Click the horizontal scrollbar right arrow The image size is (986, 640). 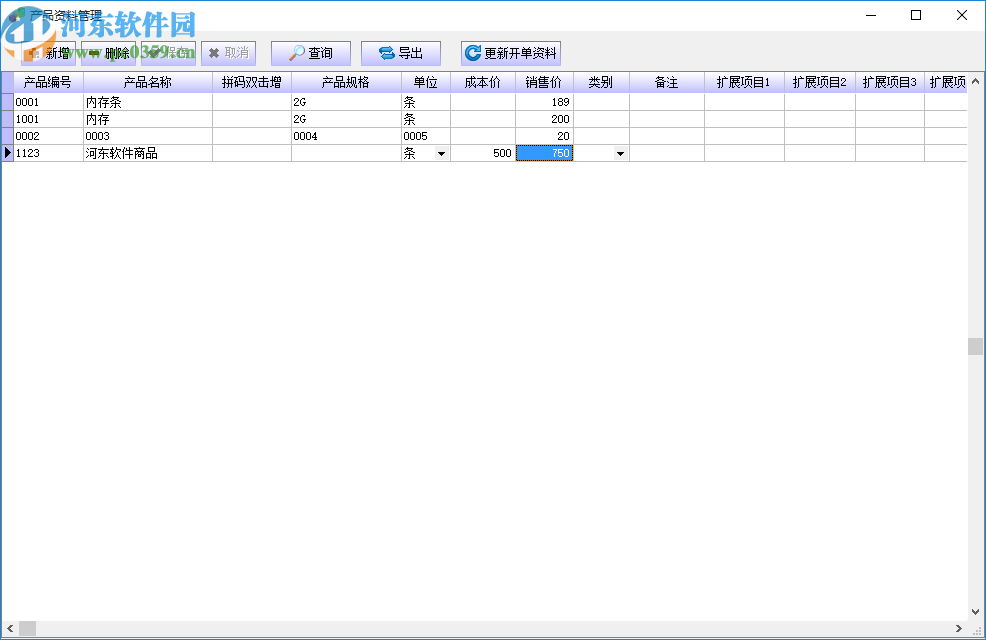tap(958, 628)
